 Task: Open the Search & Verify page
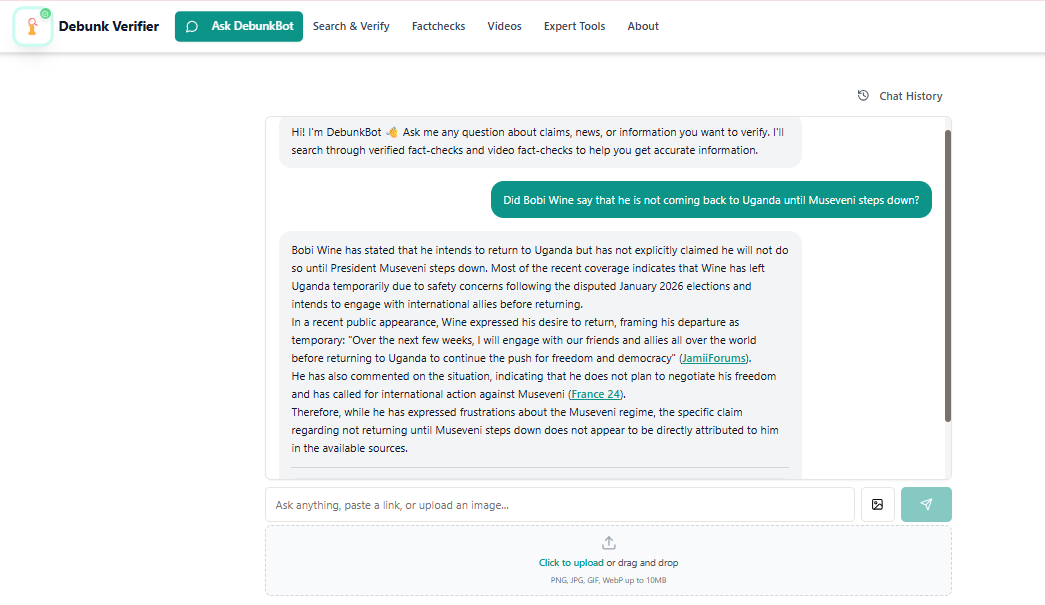[351, 27]
